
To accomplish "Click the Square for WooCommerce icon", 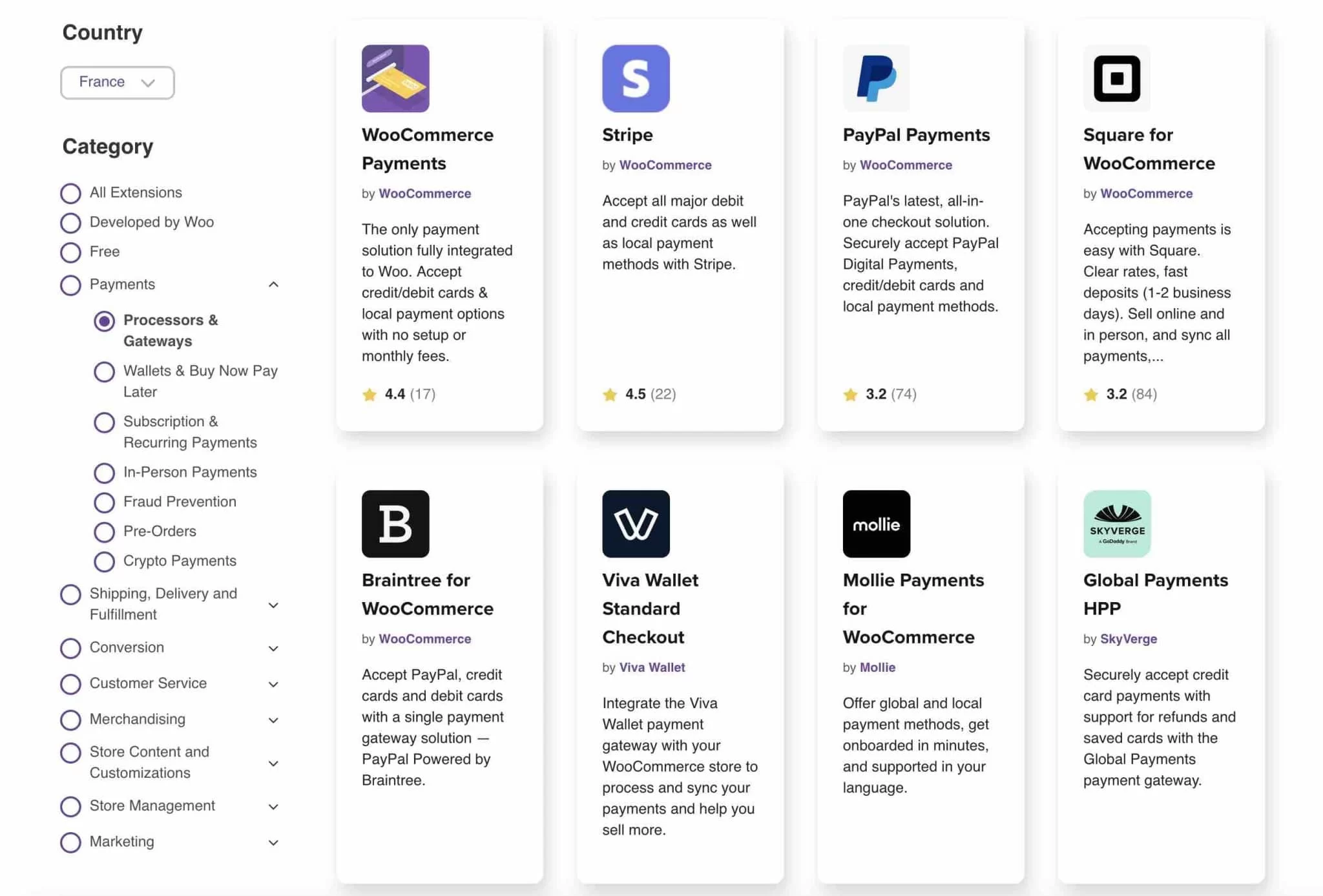I will [1116, 78].
